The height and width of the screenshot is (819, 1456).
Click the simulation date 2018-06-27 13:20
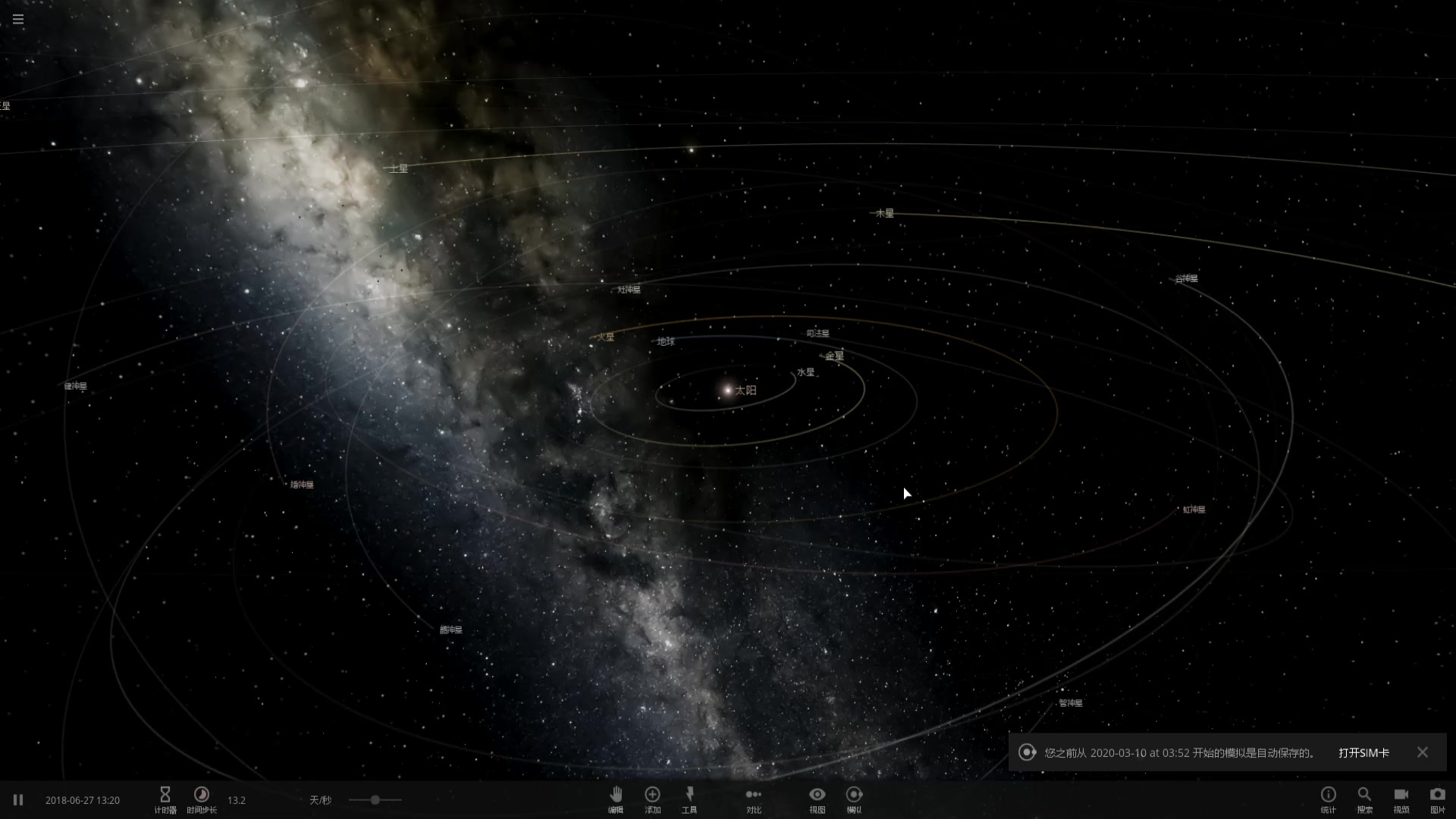pyautogui.click(x=83, y=800)
